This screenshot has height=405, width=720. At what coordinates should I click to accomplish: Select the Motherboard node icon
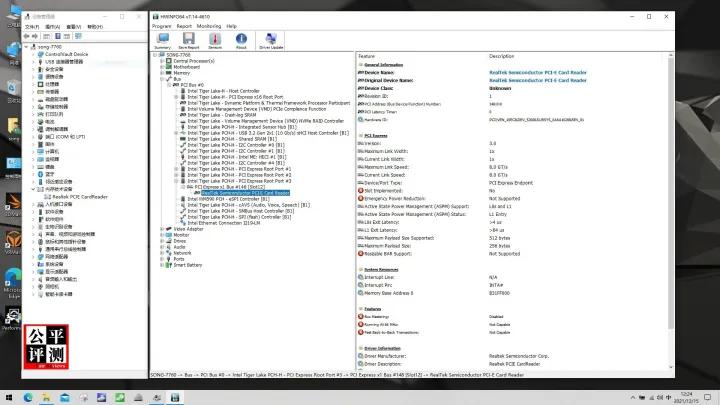169,67
